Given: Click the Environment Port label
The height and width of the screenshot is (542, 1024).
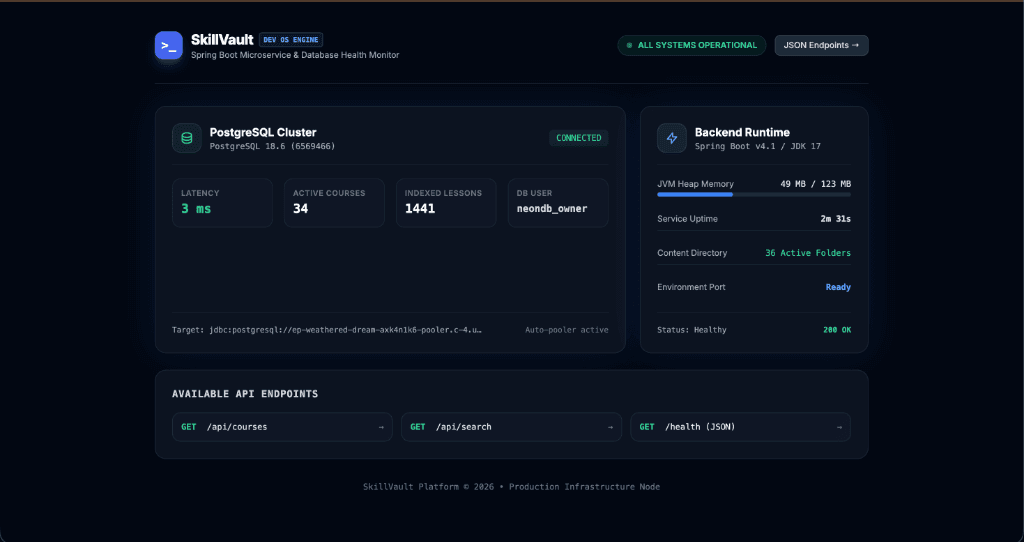Looking at the screenshot, I should pyautogui.click(x=691, y=287).
